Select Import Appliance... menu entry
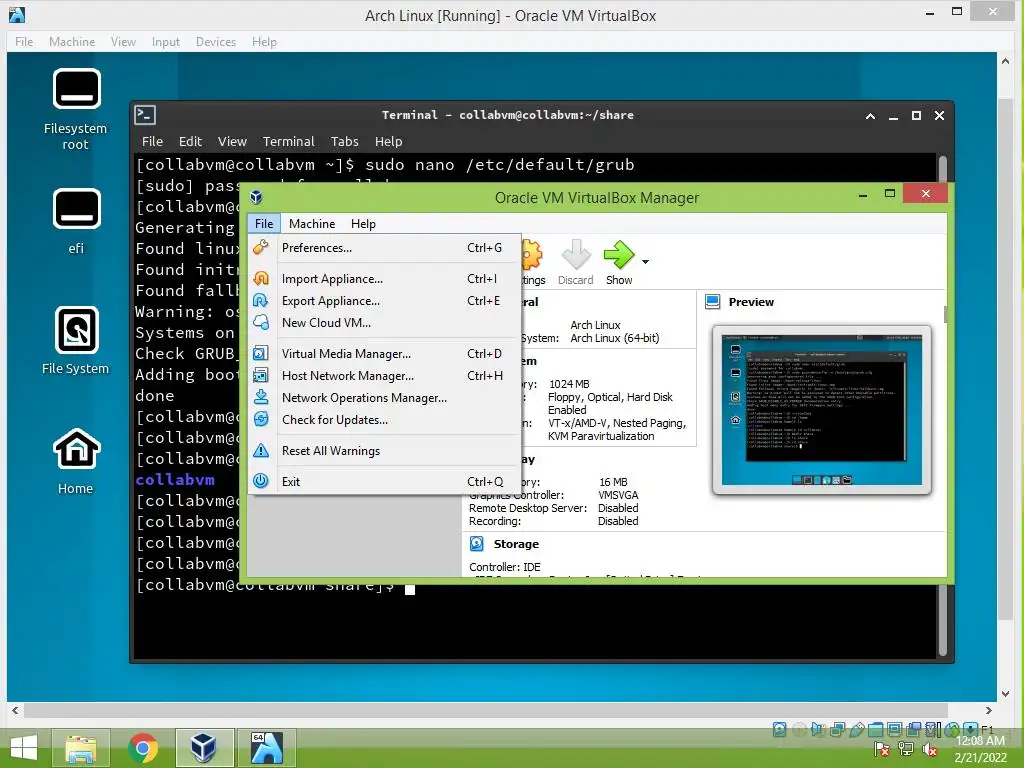This screenshot has height=768, width=1024. pos(385,279)
